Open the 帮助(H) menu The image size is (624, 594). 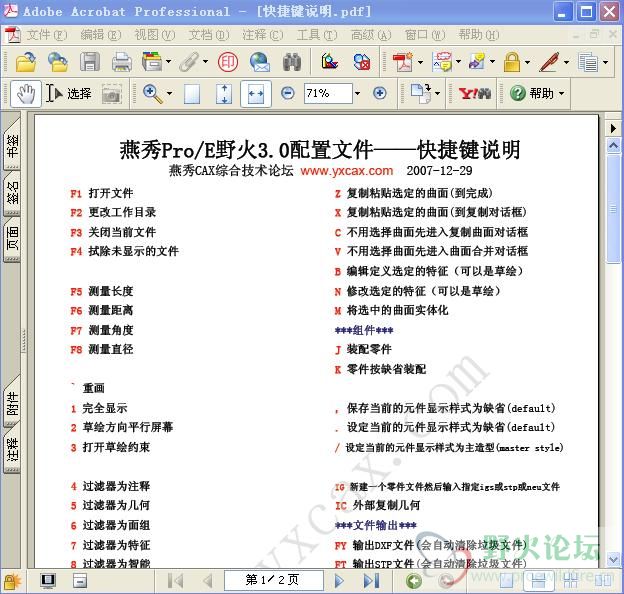tap(479, 35)
